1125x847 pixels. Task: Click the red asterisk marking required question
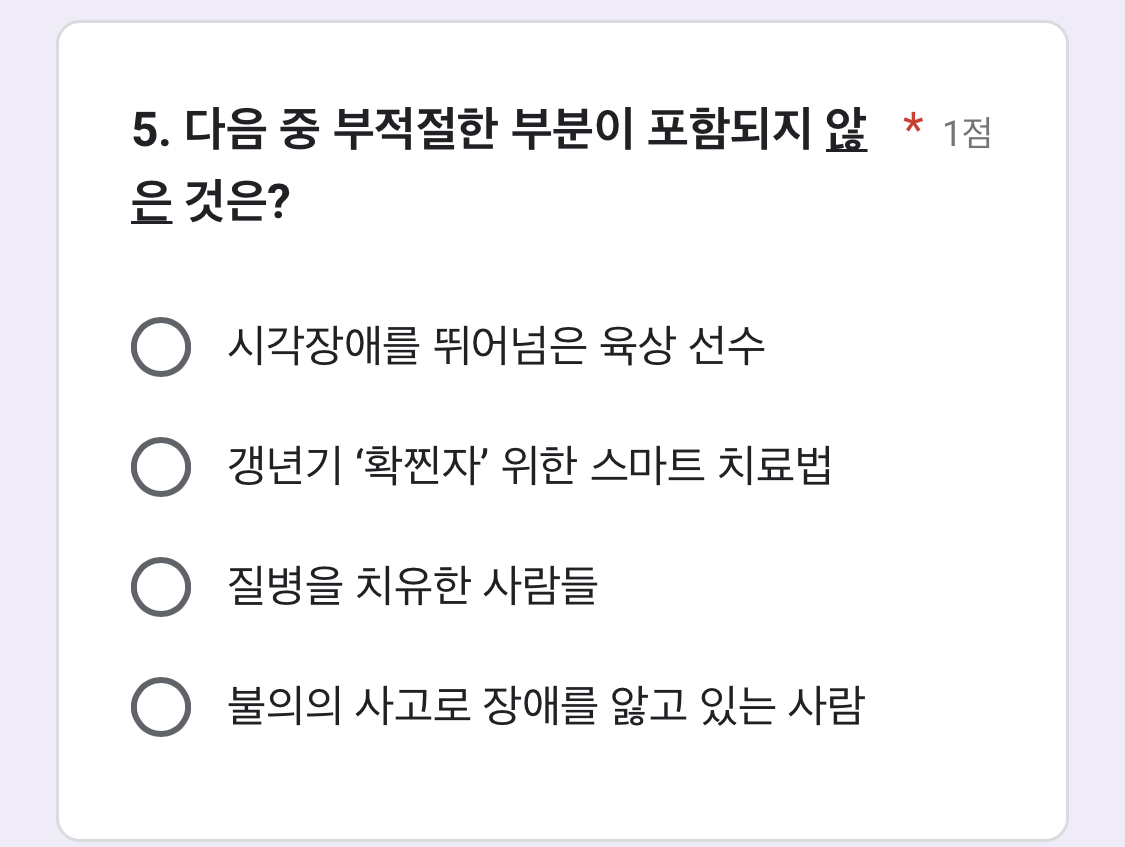tap(912, 125)
